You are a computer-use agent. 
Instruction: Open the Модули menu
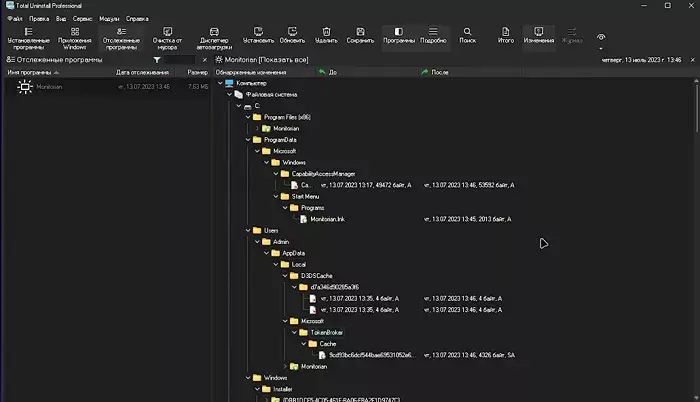[x=109, y=18]
